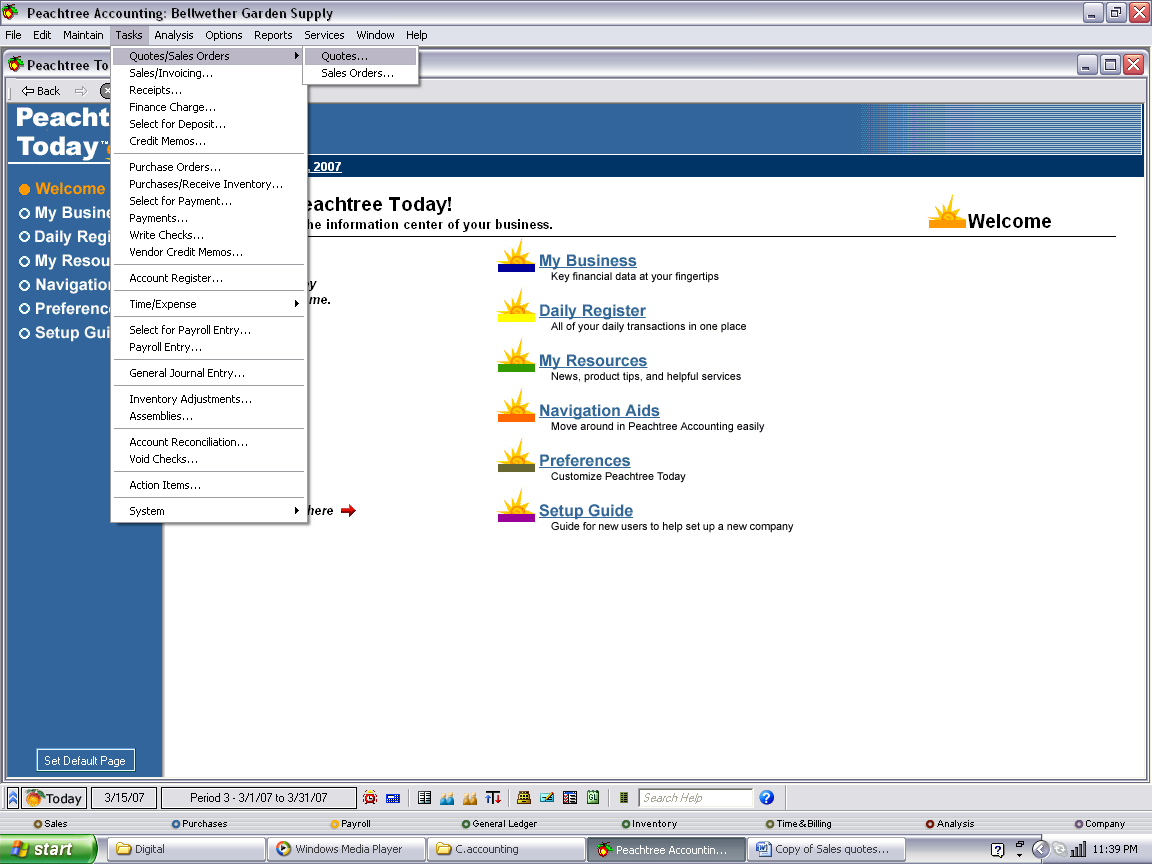
Task: Open the Analysis menu in menu bar
Action: [x=173, y=35]
